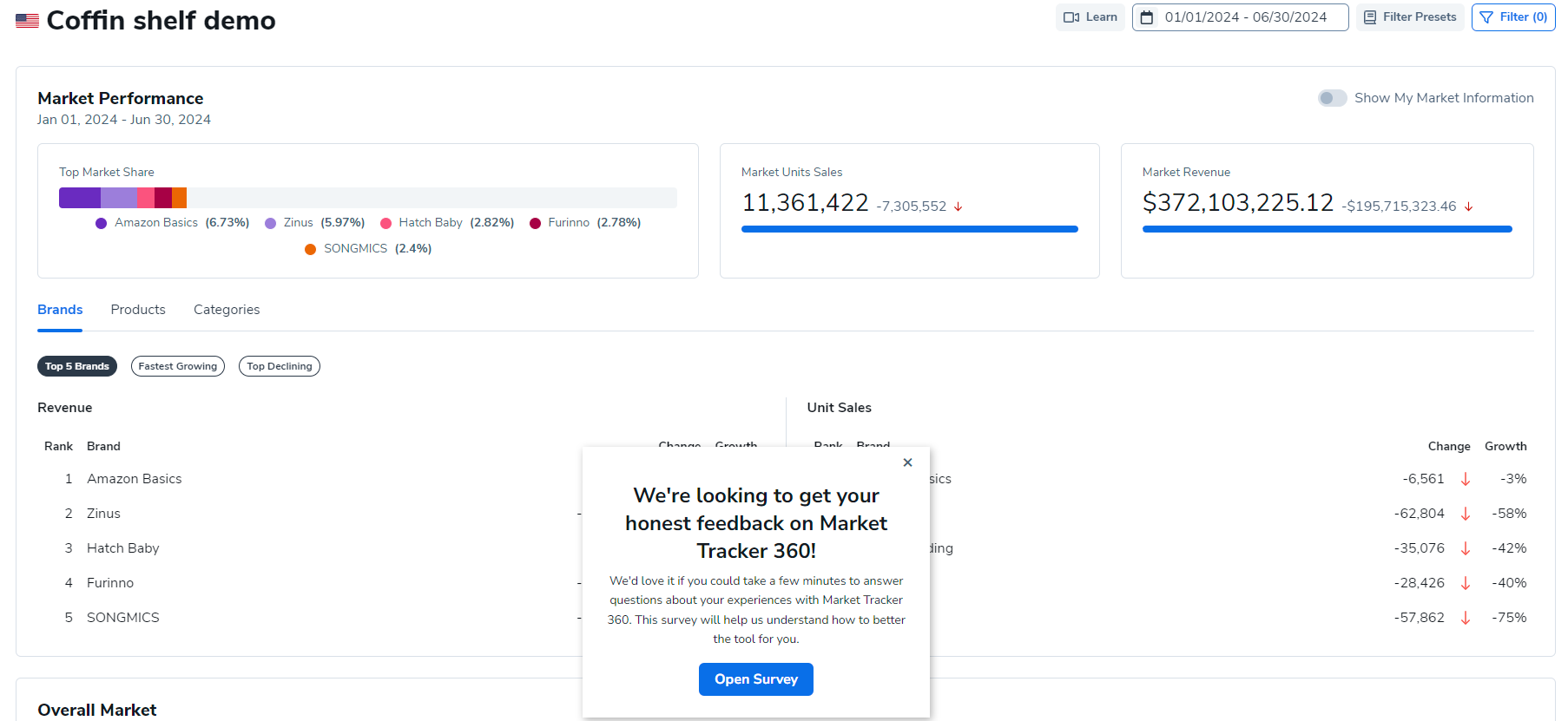
Task: Switch to the Products tab
Action: coord(138,310)
